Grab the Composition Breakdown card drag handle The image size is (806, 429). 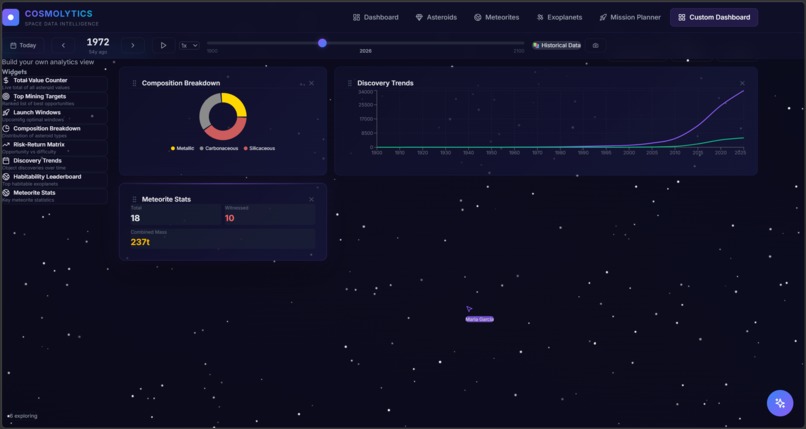pyautogui.click(x=134, y=83)
